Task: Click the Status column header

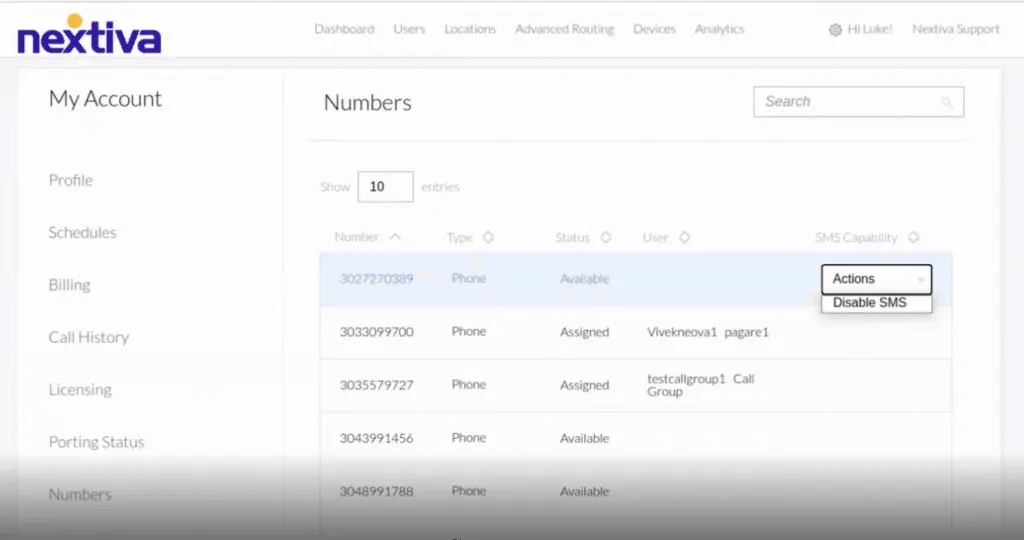Action: click(573, 238)
